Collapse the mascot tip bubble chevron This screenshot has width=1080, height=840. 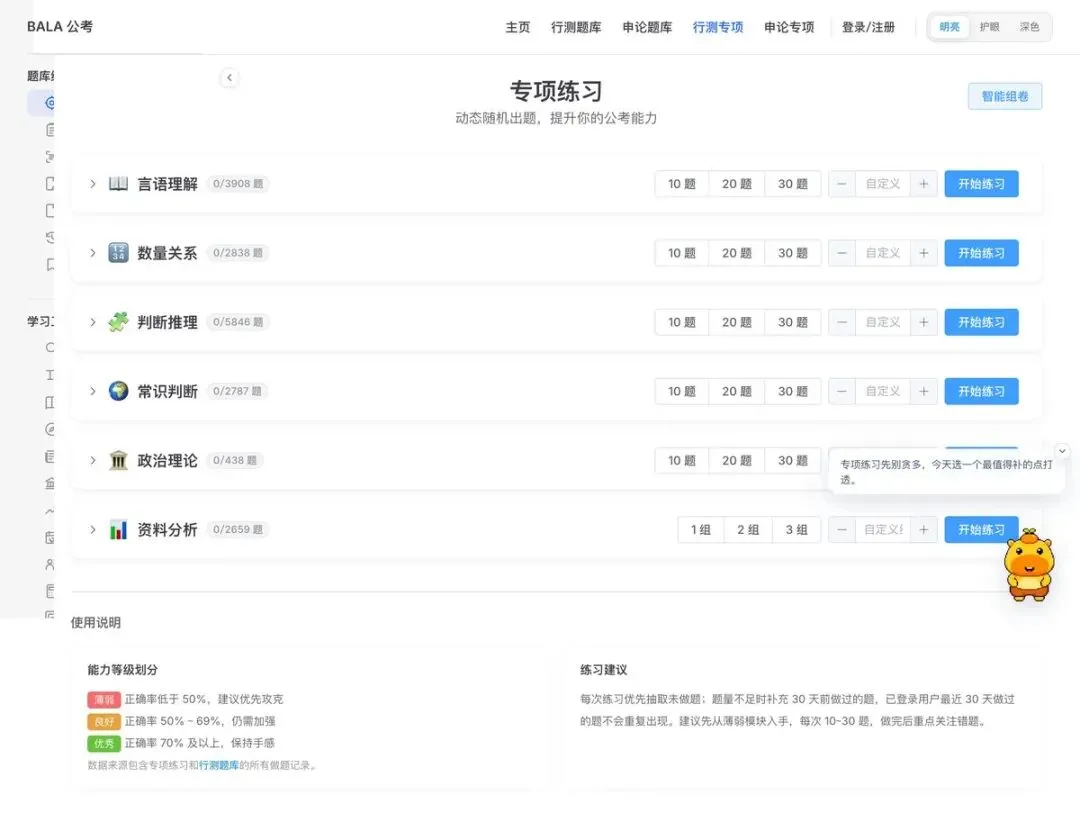coord(1062,451)
